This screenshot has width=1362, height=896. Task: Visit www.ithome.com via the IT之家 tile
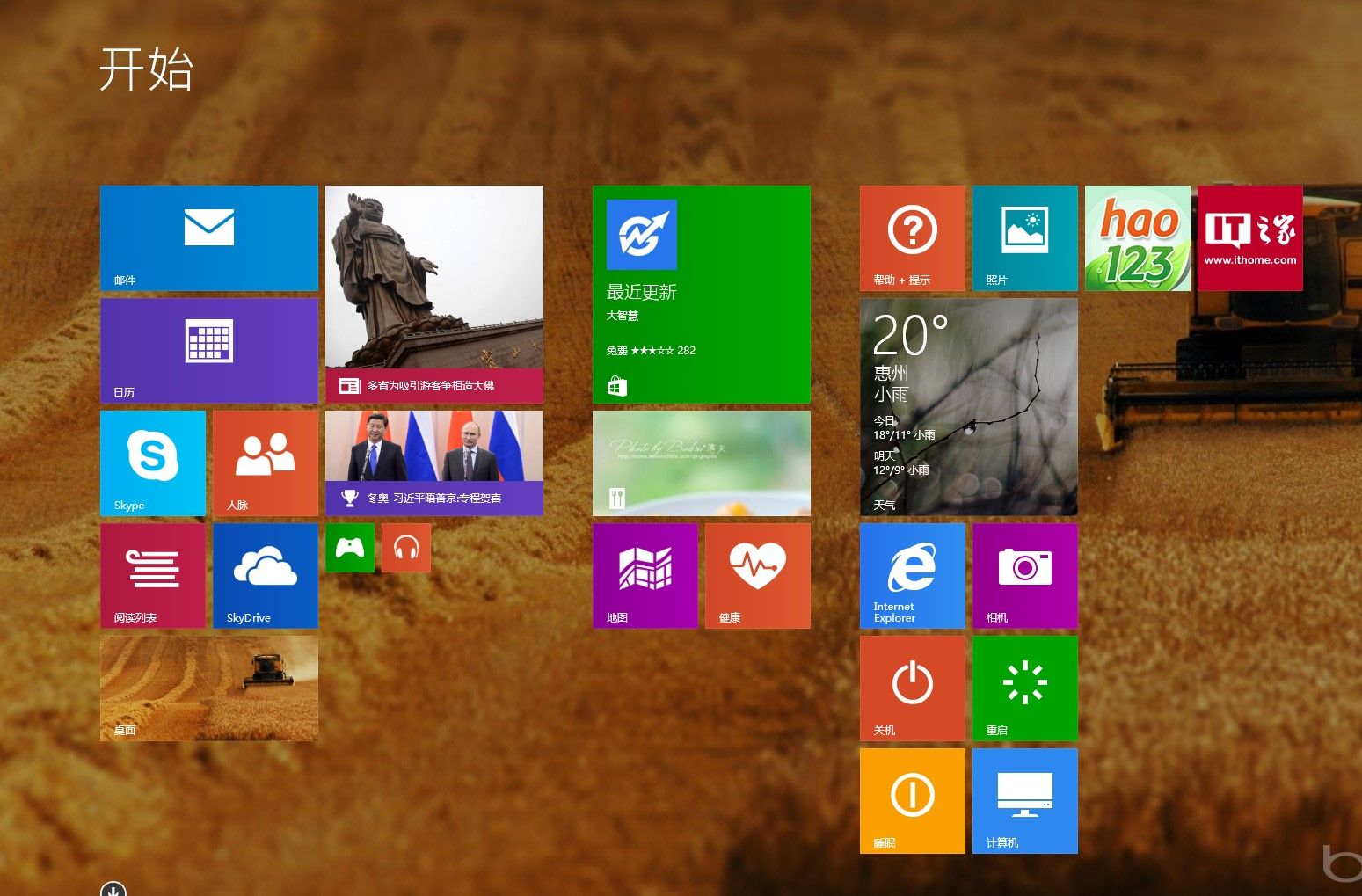coord(1249,237)
